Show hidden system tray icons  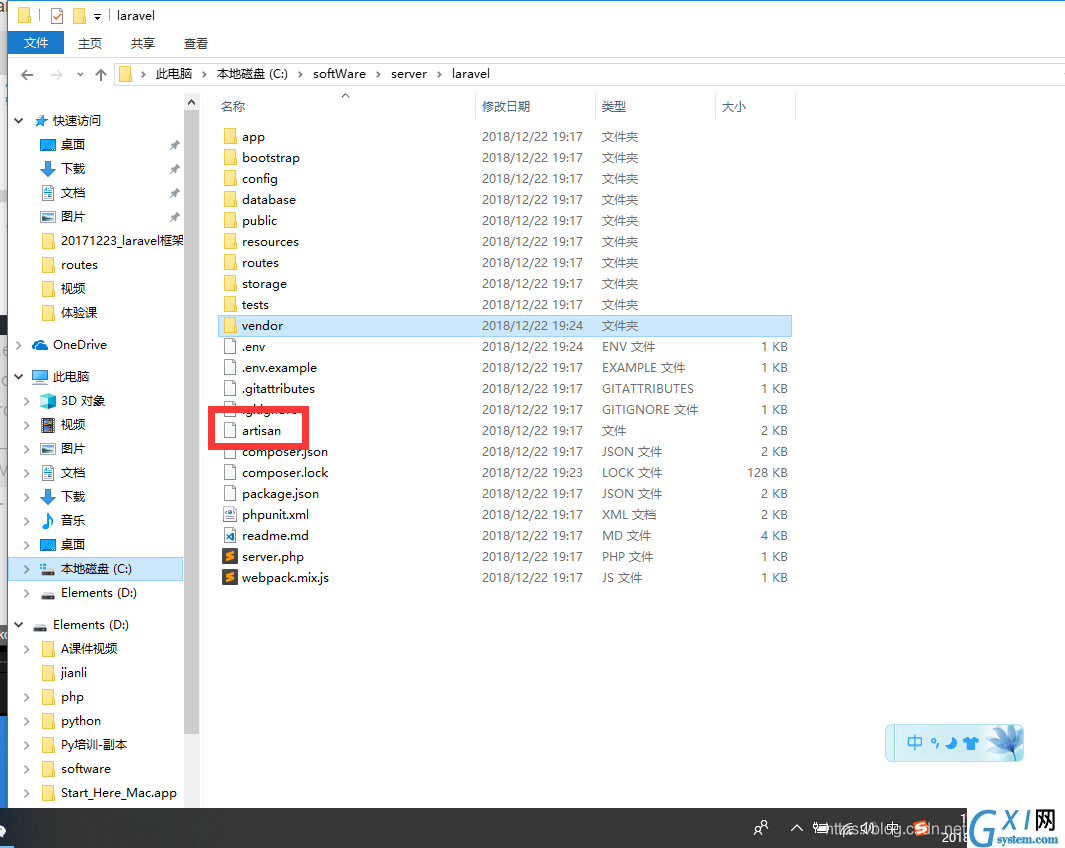[797, 828]
